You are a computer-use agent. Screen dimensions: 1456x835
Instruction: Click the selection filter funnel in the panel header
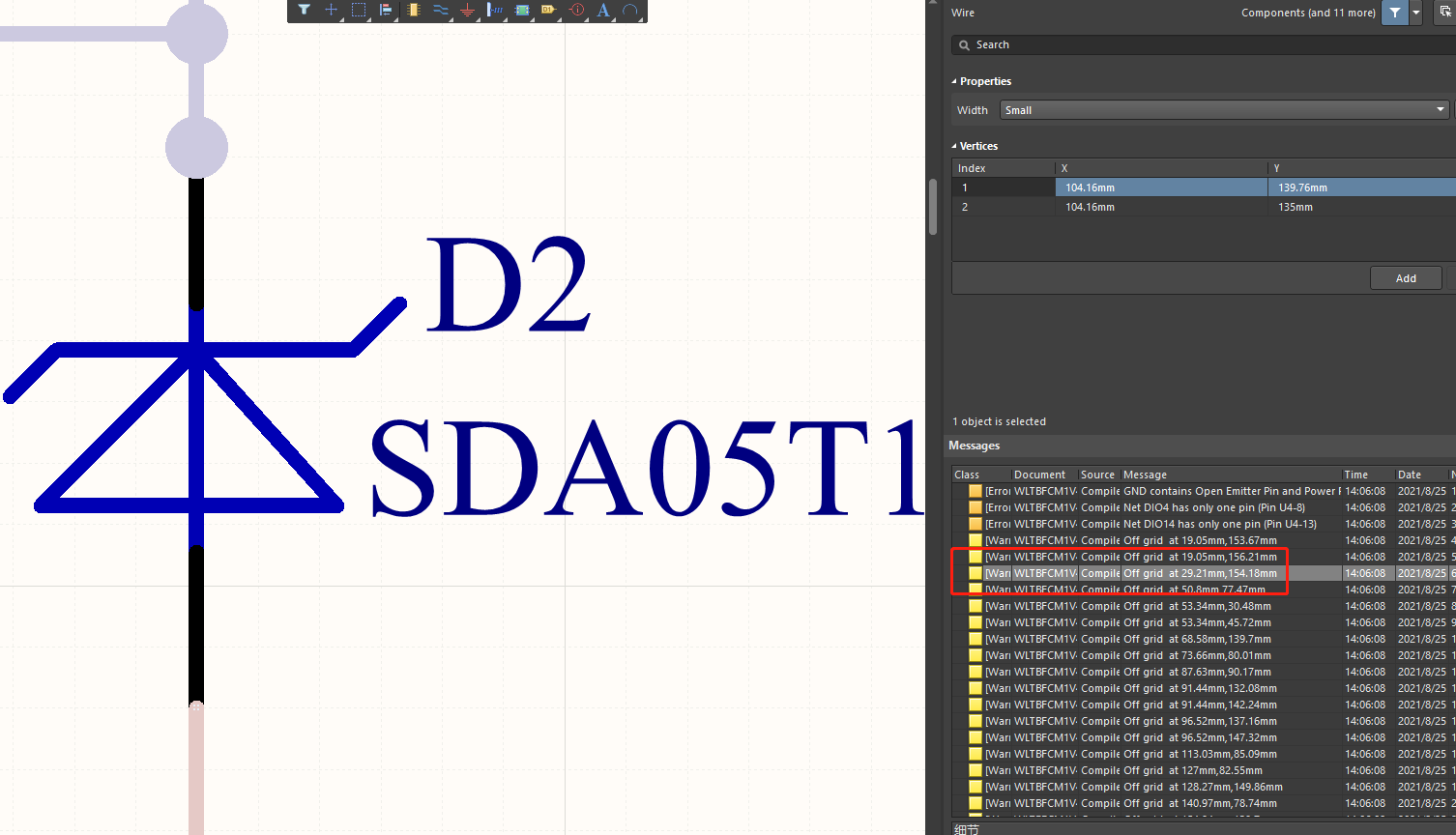(x=1393, y=13)
